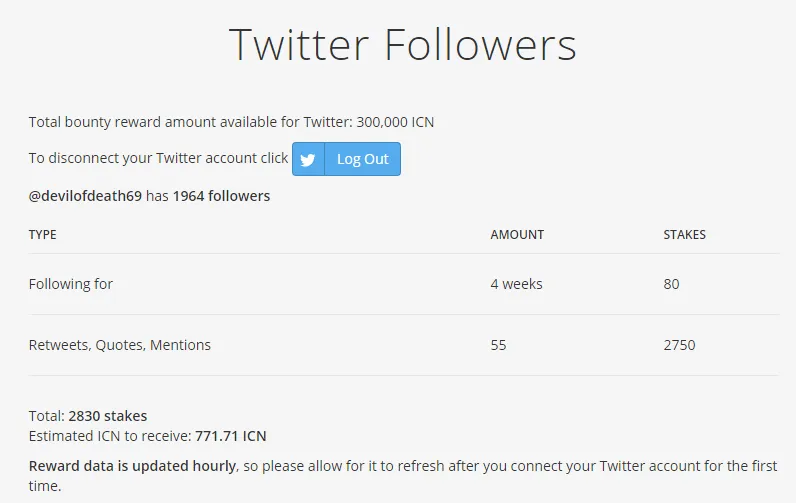Screen dimensions: 796x503
Task: Click the Log Out button
Action: (346, 159)
